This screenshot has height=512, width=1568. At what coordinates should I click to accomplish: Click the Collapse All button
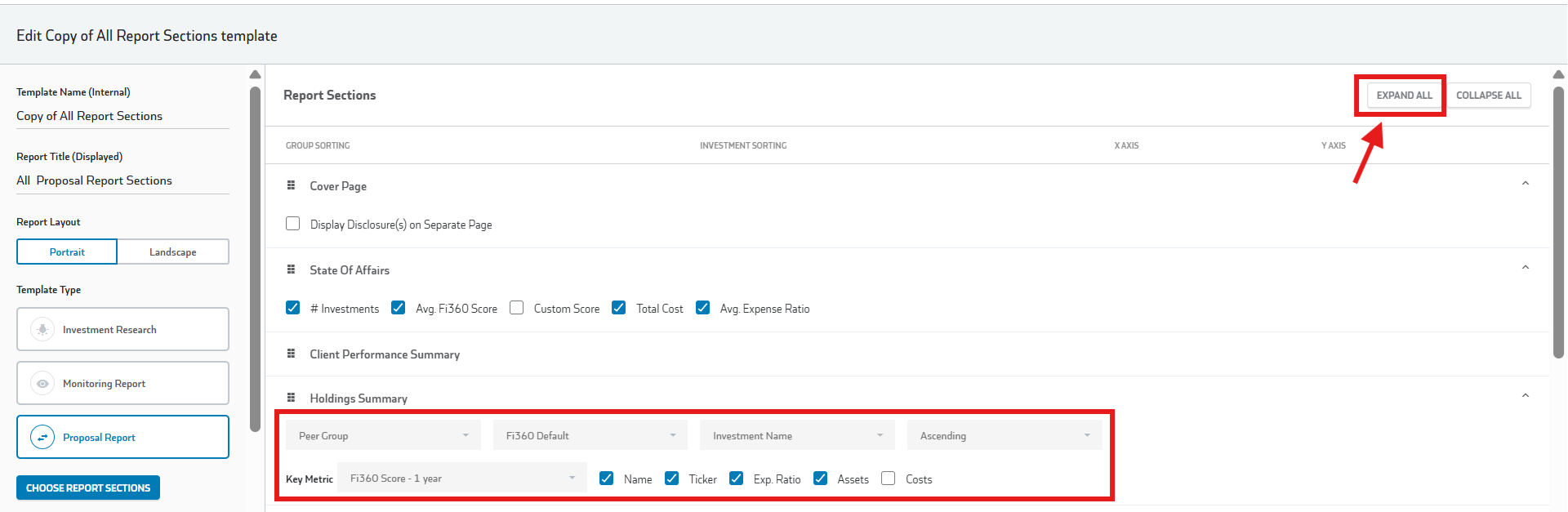(x=1489, y=95)
